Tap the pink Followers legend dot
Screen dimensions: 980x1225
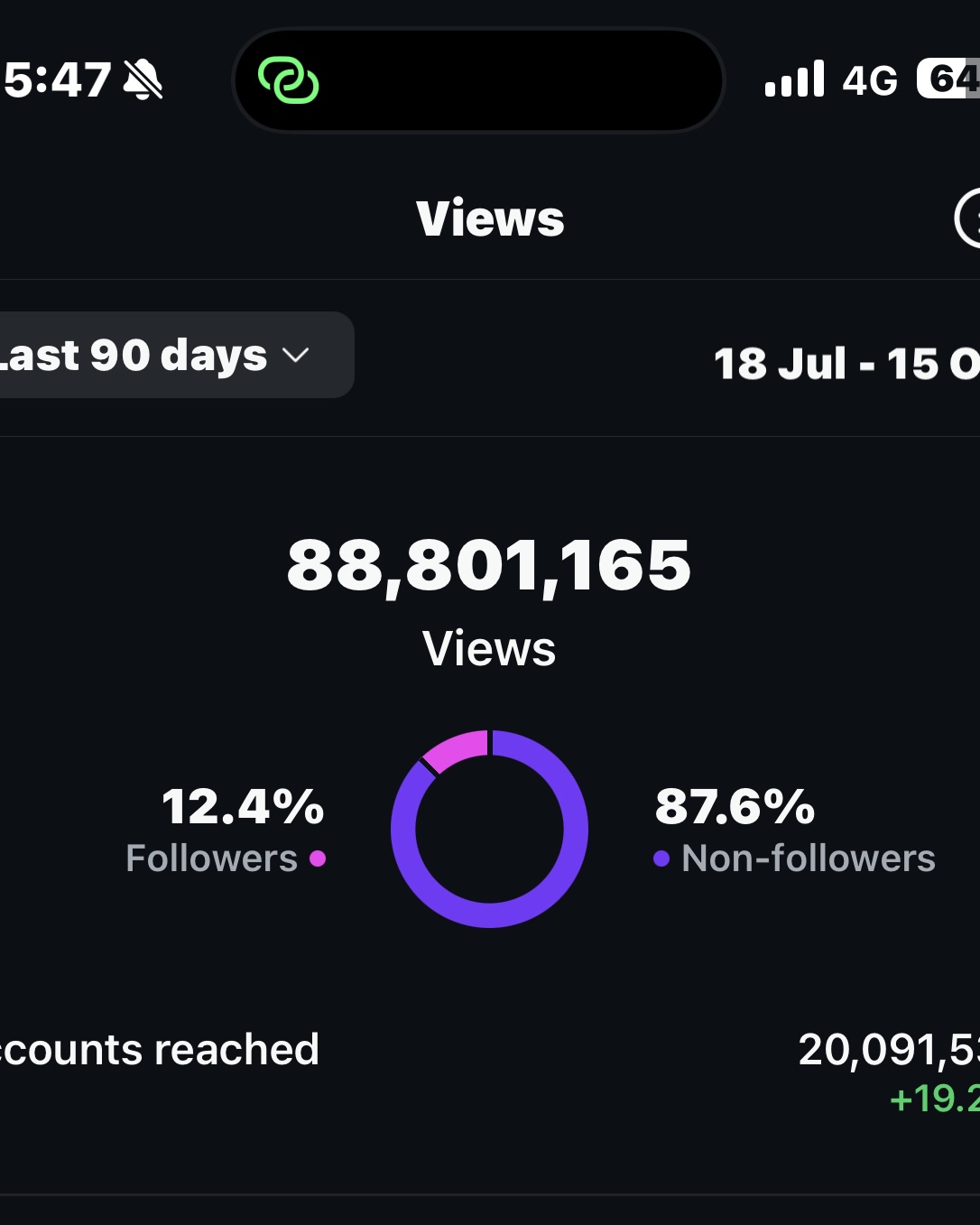point(318,858)
